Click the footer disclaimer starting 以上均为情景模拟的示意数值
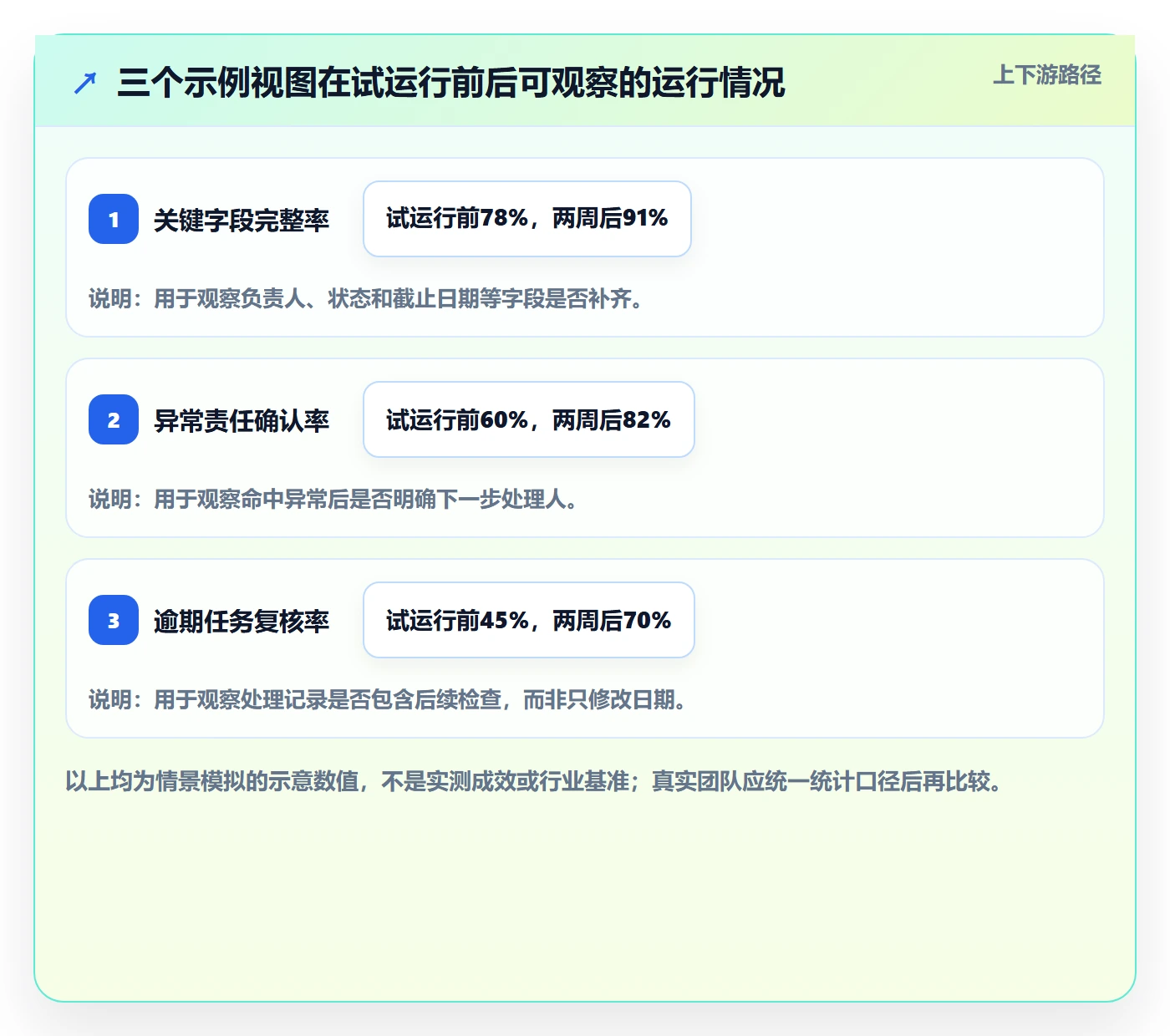Image resolution: width=1170 pixels, height=1036 pixels. point(535,781)
